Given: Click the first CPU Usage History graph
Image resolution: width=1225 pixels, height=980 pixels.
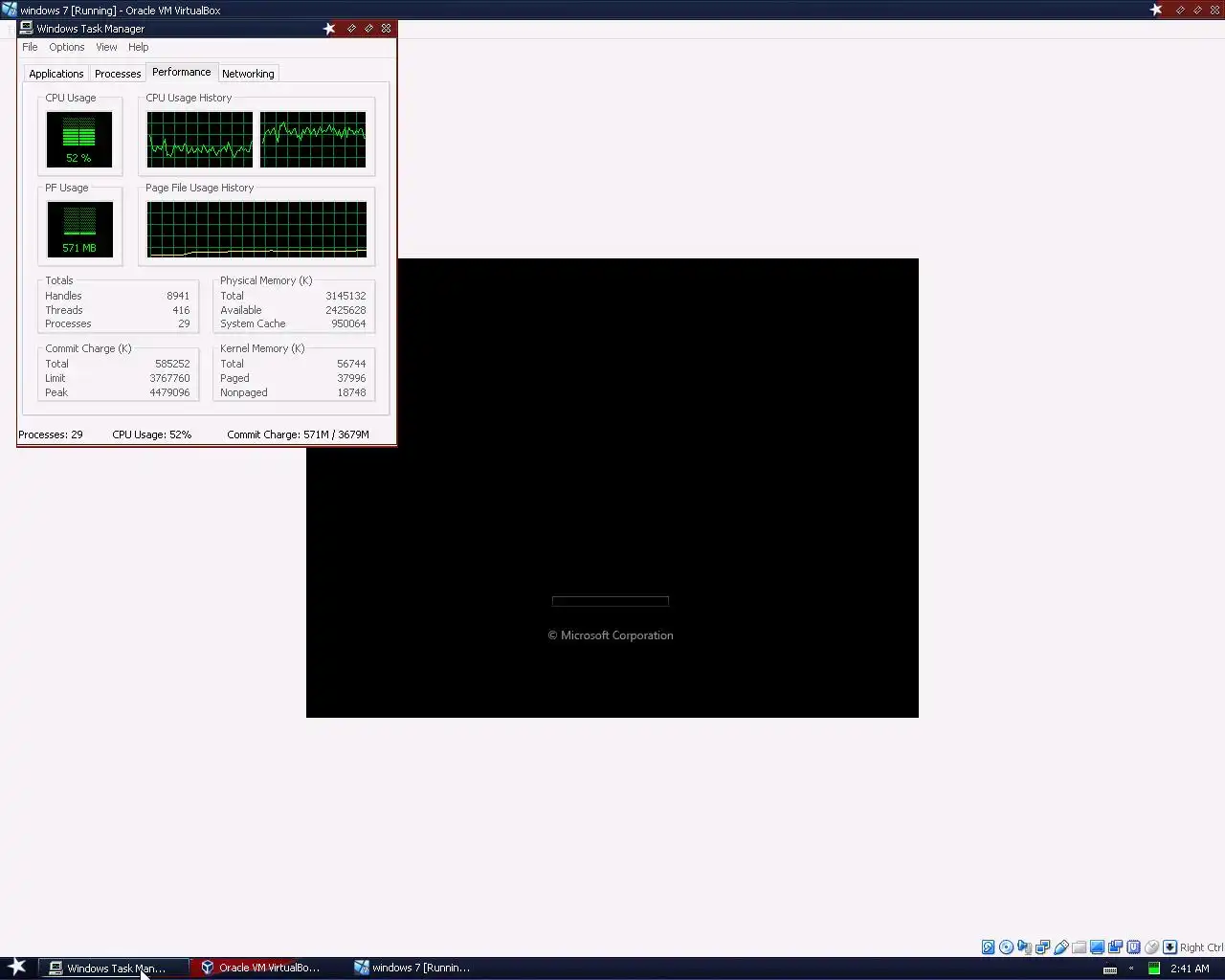Looking at the screenshot, I should (x=200, y=139).
